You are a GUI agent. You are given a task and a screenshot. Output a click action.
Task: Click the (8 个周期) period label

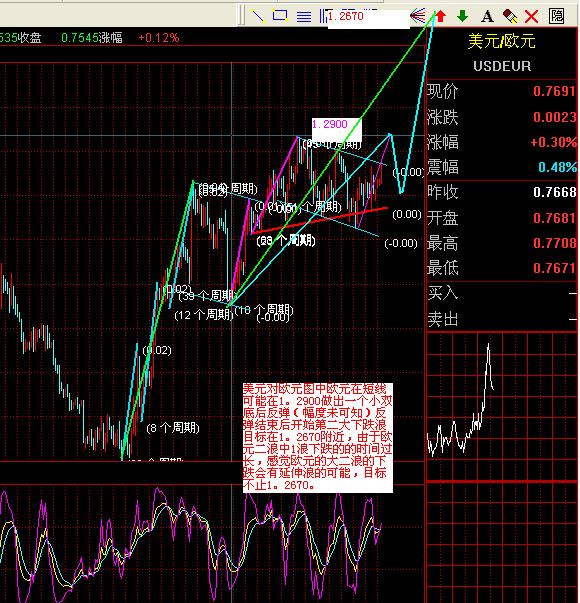click(173, 428)
